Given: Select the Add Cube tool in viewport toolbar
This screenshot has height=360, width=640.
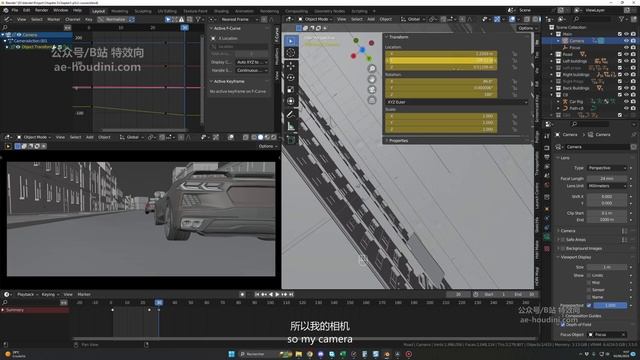Looking at the screenshot, I should pyautogui.click(x=291, y=140).
